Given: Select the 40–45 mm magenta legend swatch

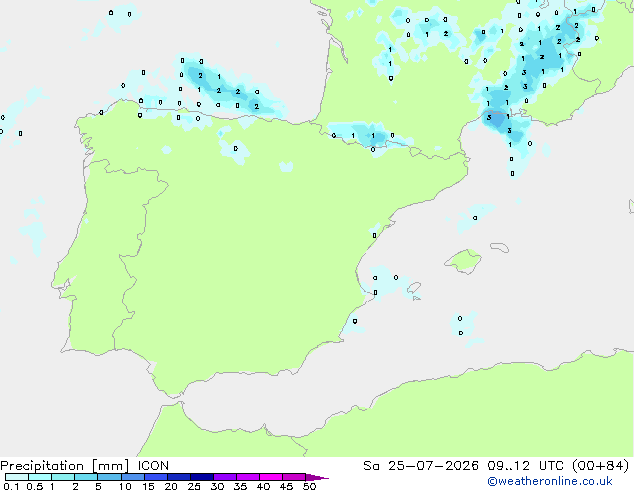Looking at the screenshot, I should click(x=271, y=477).
